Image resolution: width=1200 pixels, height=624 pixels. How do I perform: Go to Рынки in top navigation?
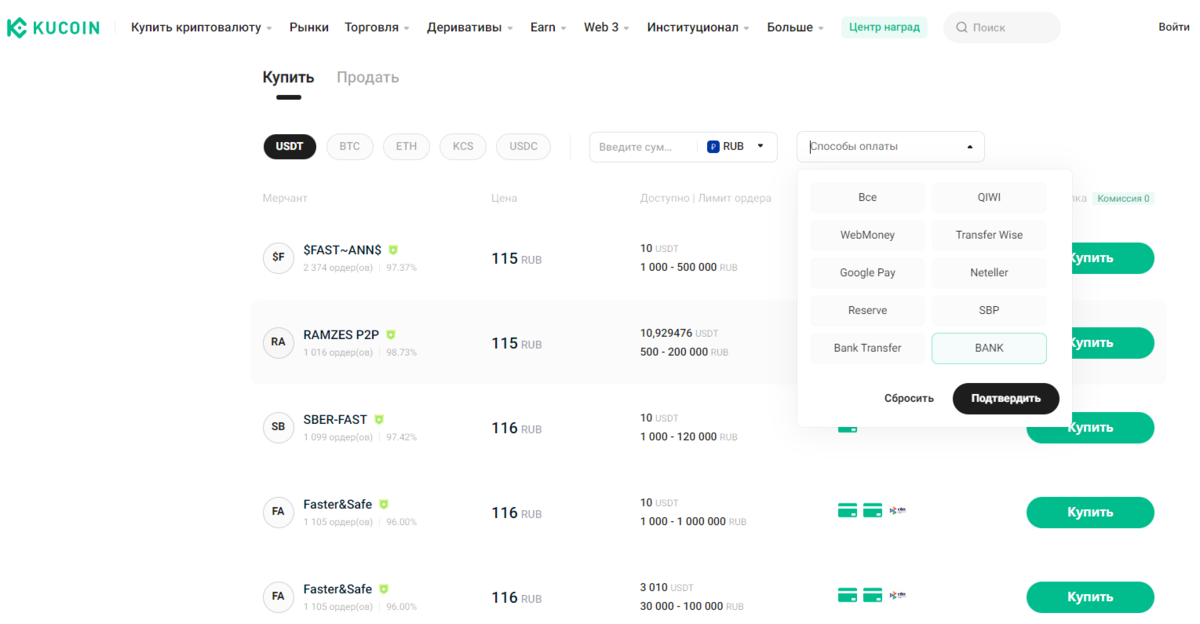(309, 28)
